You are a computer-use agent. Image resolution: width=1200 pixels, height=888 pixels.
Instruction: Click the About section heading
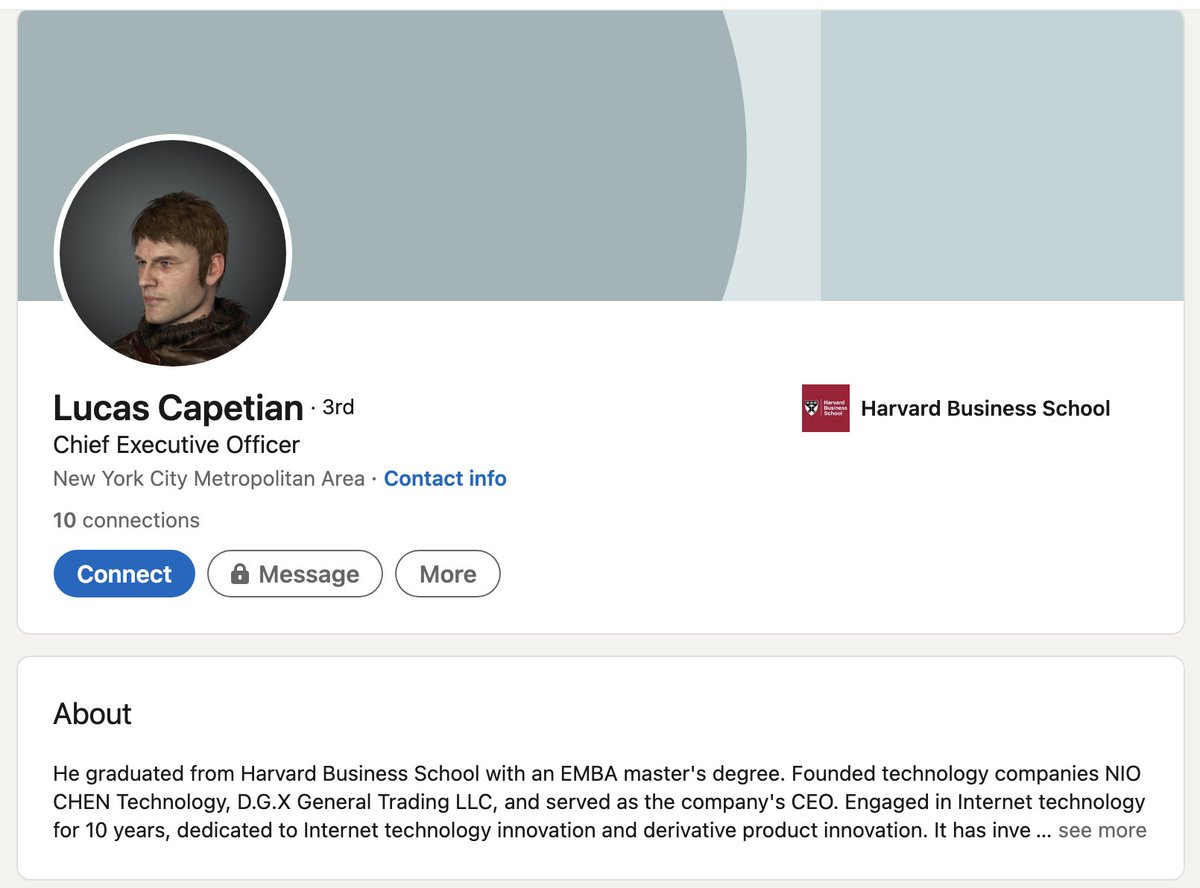coord(92,714)
